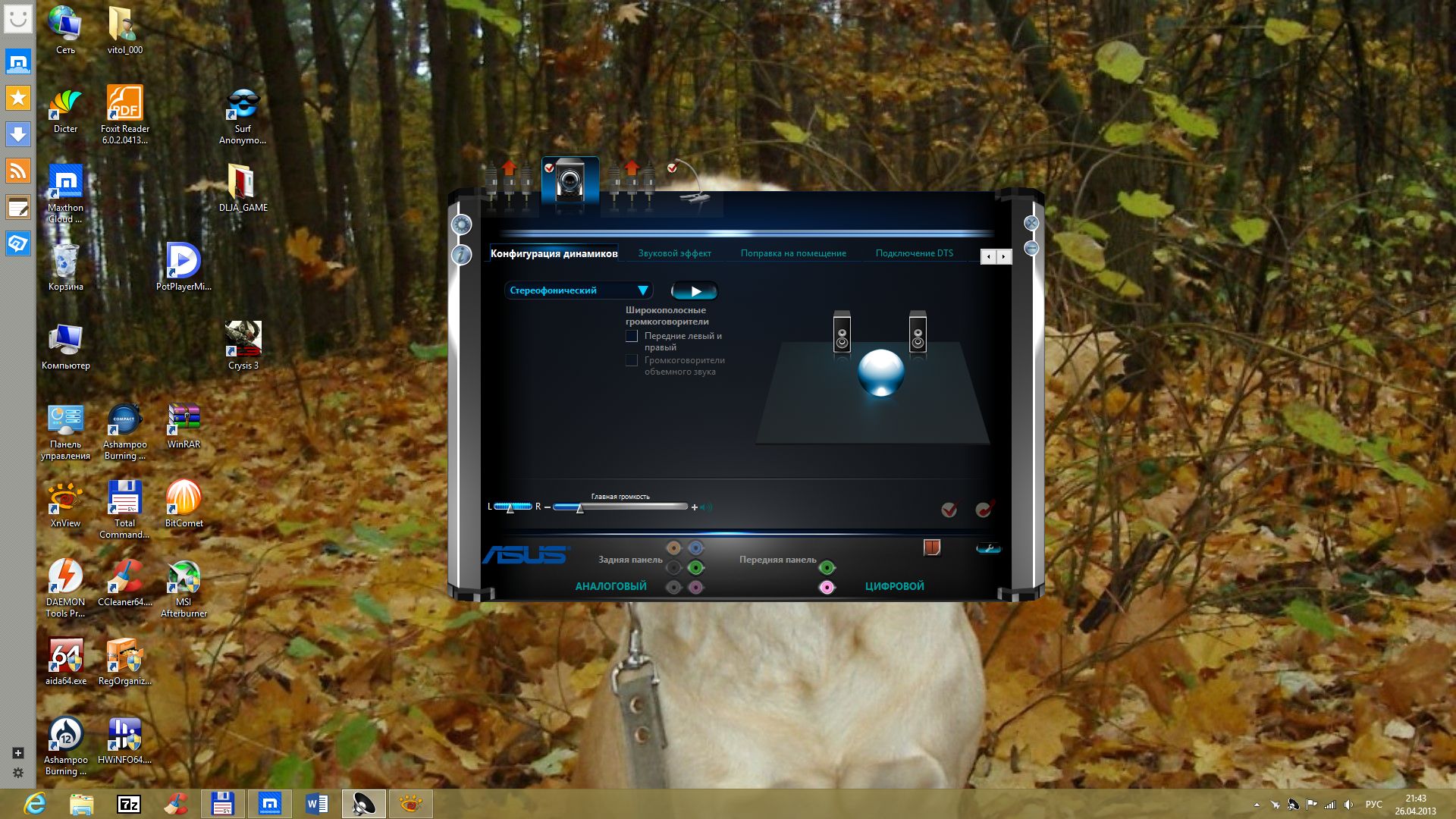Open the 'Стереофонический' speaker configuration dropdown
The height and width of the screenshot is (819, 1456).
tap(578, 290)
